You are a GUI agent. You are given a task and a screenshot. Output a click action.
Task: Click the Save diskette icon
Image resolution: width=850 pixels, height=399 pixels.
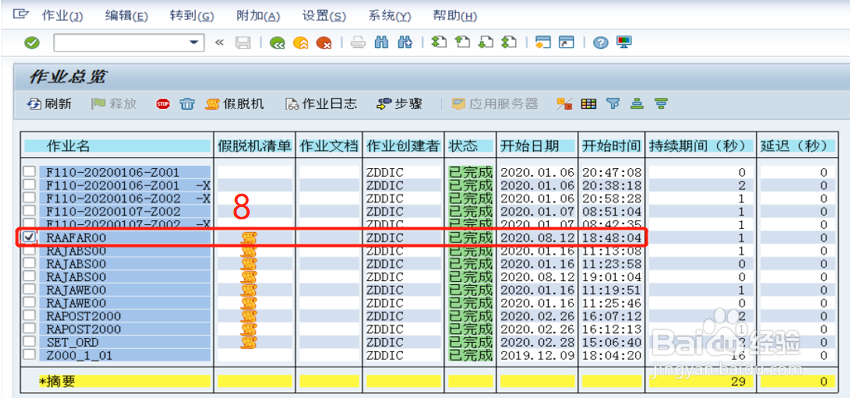coord(242,43)
